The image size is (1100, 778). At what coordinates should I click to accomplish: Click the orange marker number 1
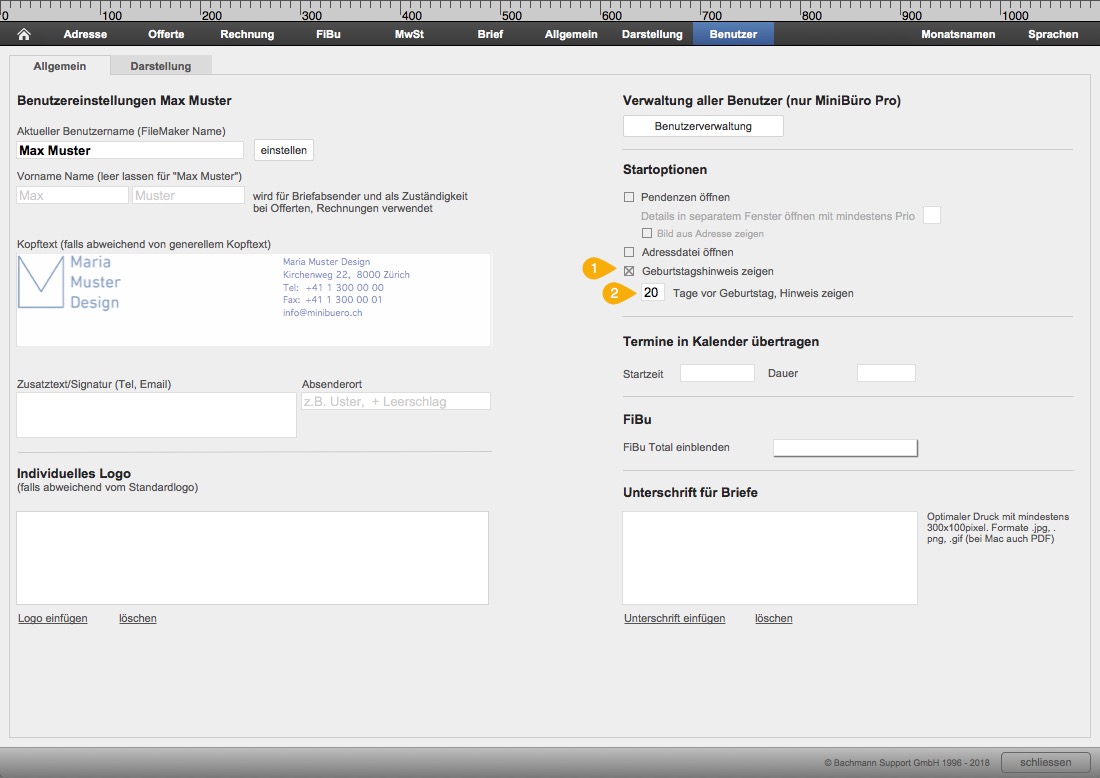click(596, 269)
